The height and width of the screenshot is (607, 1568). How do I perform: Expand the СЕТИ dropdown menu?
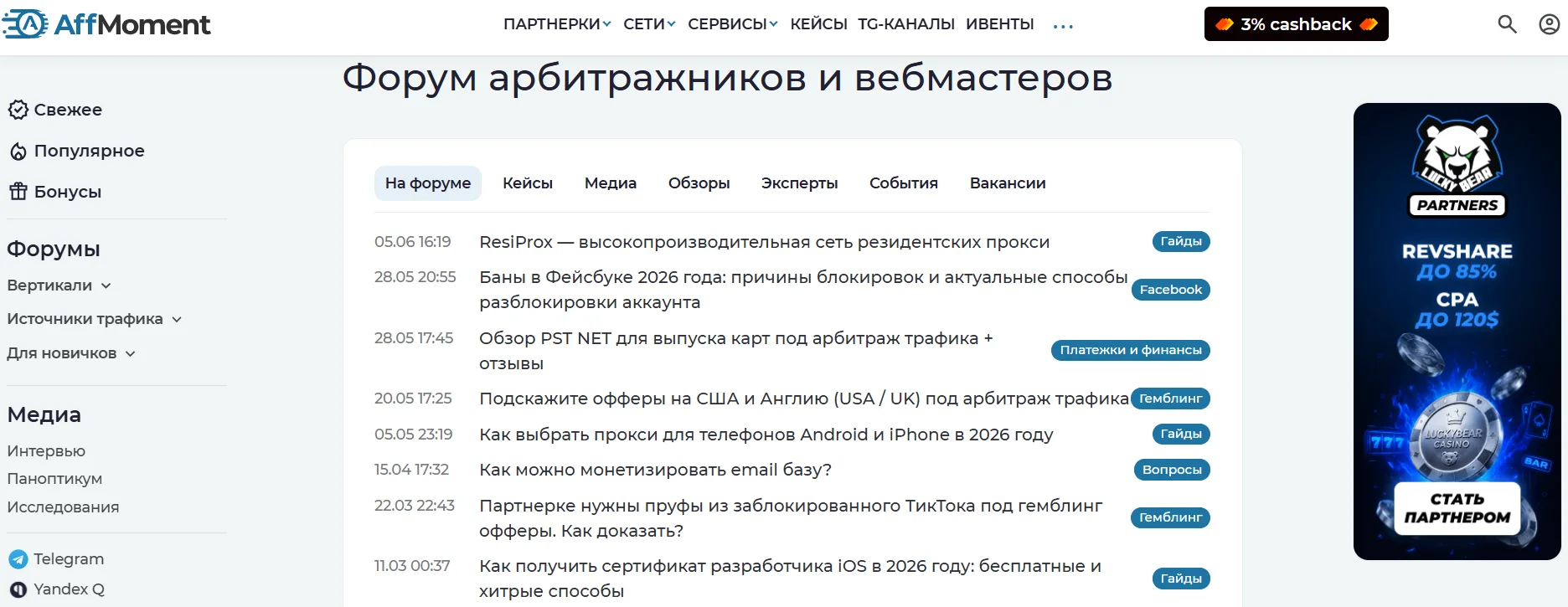(x=649, y=24)
